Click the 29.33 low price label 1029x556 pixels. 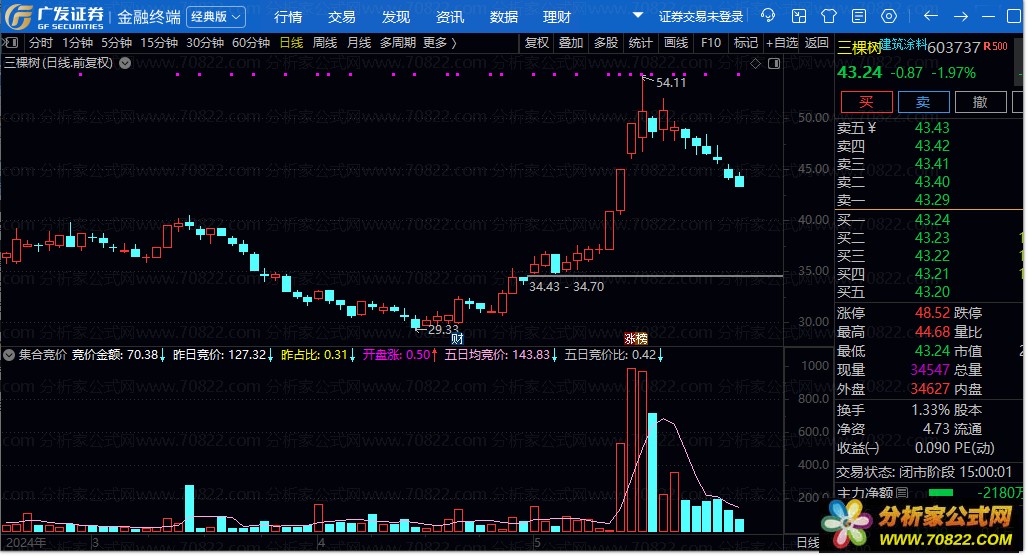tap(443, 330)
